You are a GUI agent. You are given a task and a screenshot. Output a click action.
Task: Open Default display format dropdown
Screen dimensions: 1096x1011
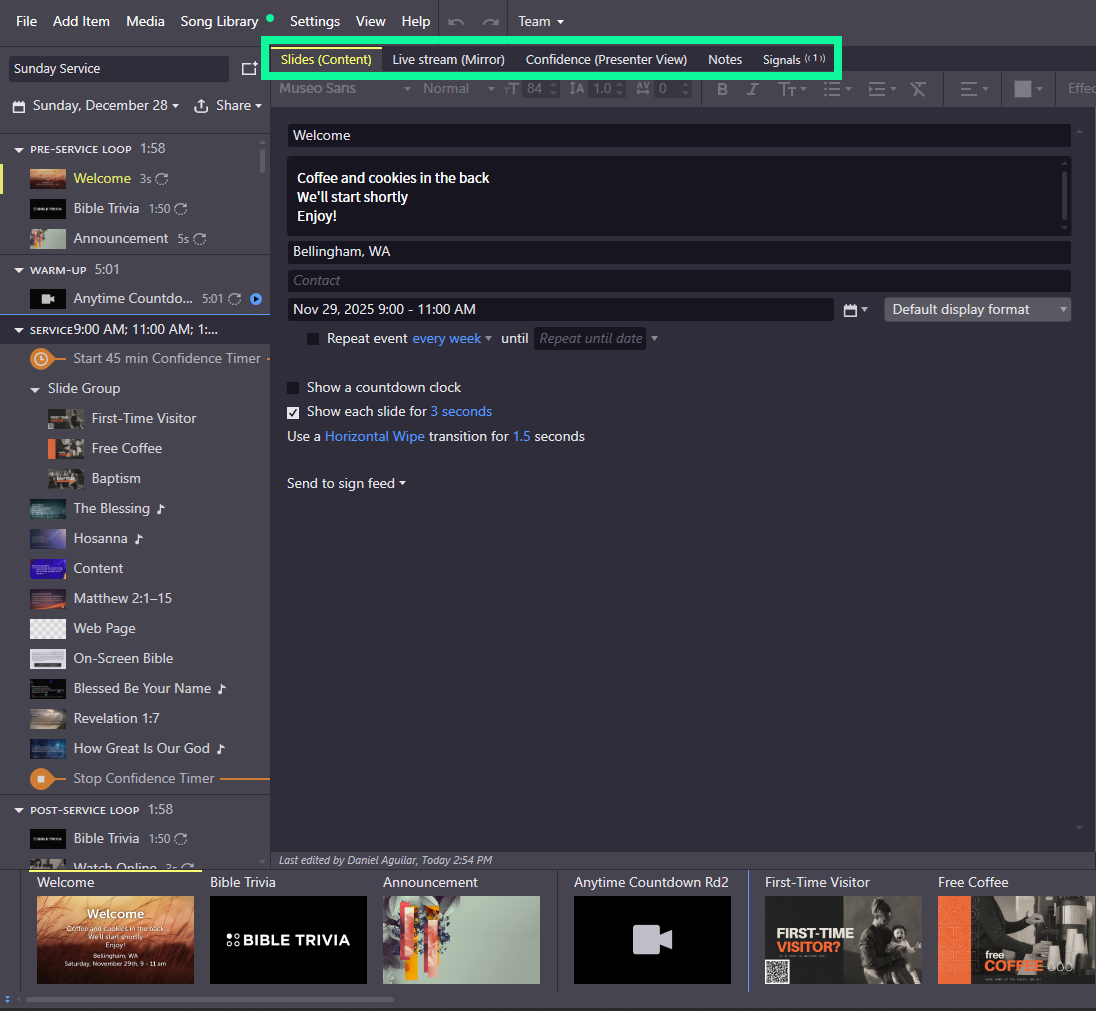[976, 310]
